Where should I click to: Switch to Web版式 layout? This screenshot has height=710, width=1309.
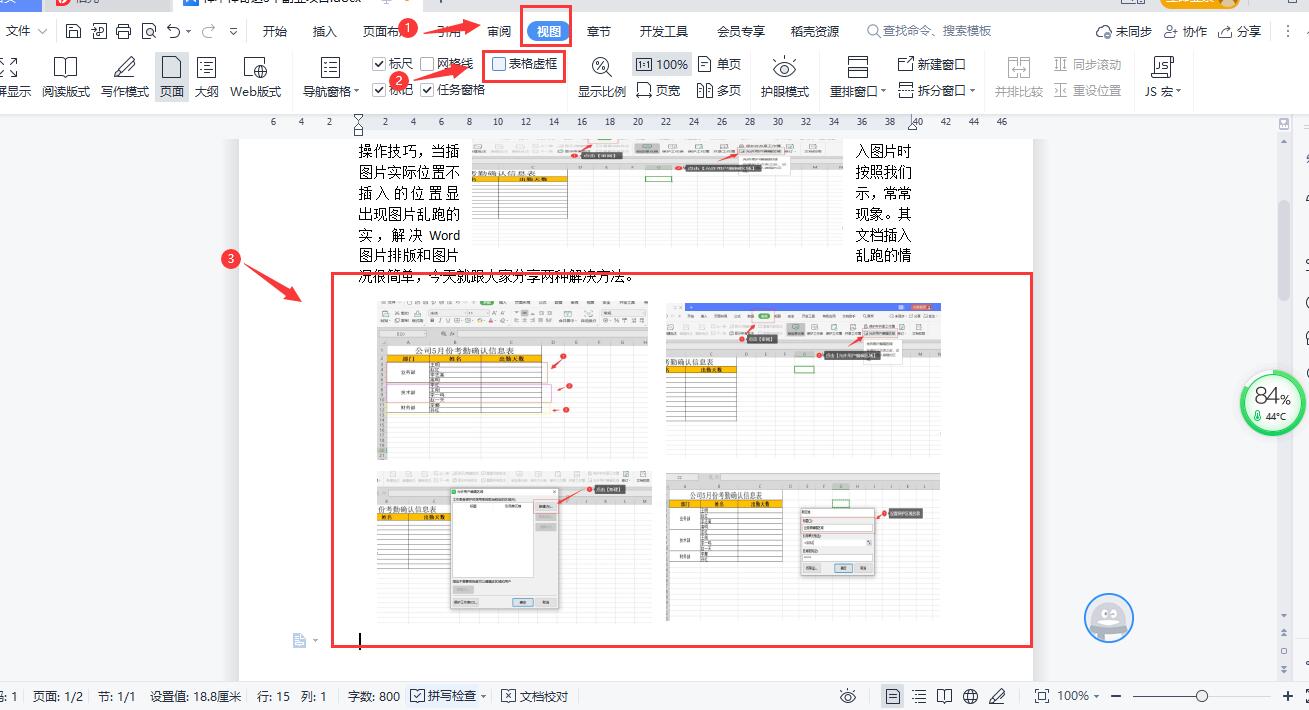coord(256,77)
